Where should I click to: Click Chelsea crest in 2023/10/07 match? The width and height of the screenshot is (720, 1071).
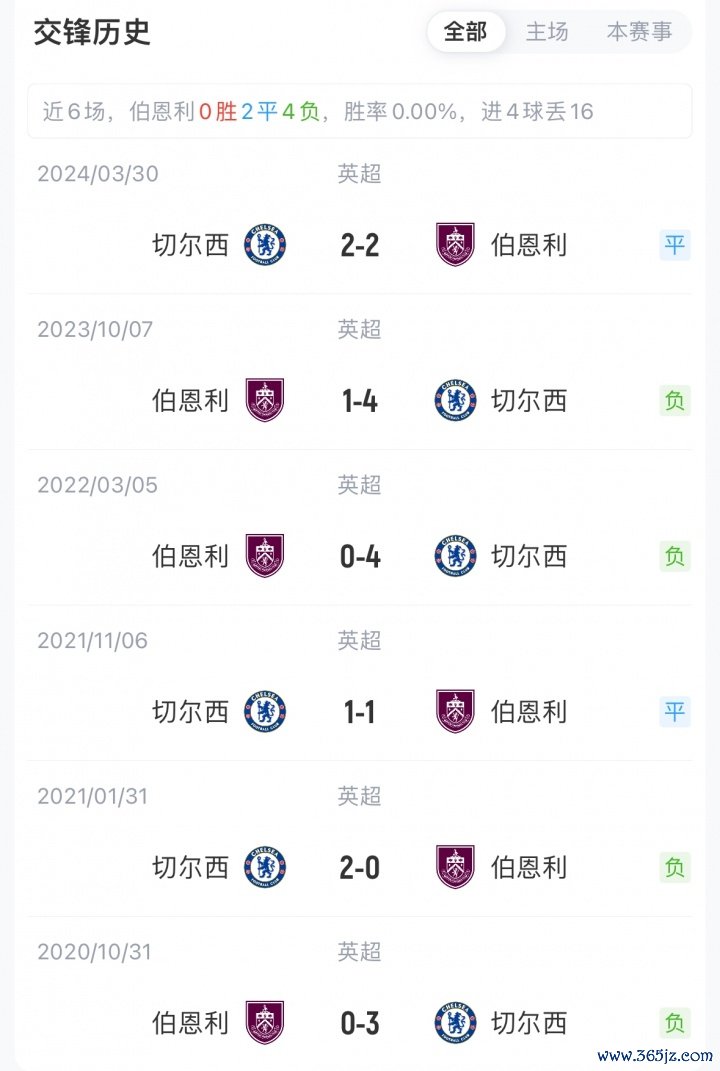point(455,400)
